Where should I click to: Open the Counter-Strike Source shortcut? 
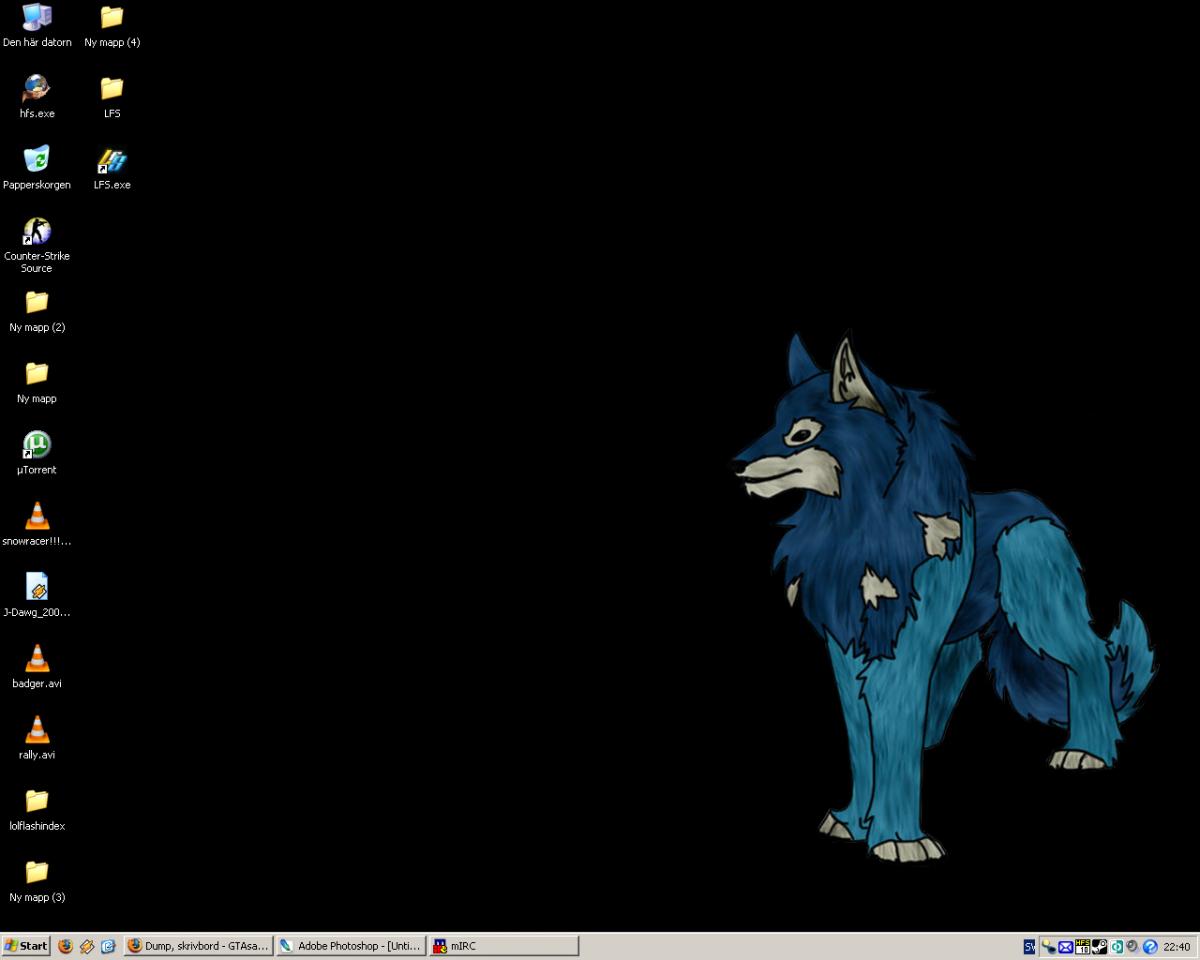point(37,232)
